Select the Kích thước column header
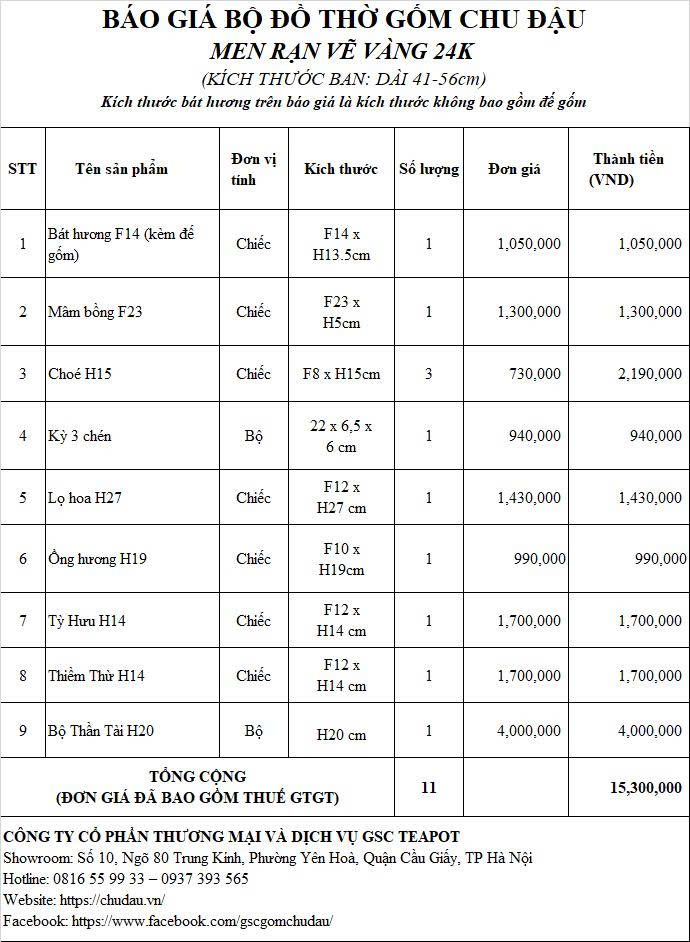This screenshot has height=942, width=690. point(341,169)
